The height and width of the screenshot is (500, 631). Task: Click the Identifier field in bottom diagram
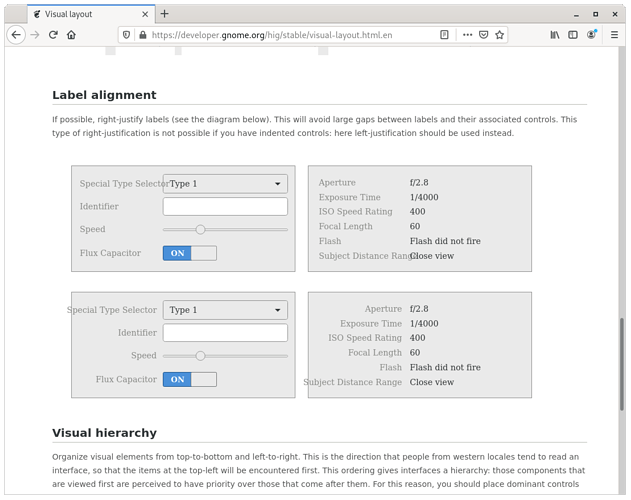pyautogui.click(x=225, y=333)
